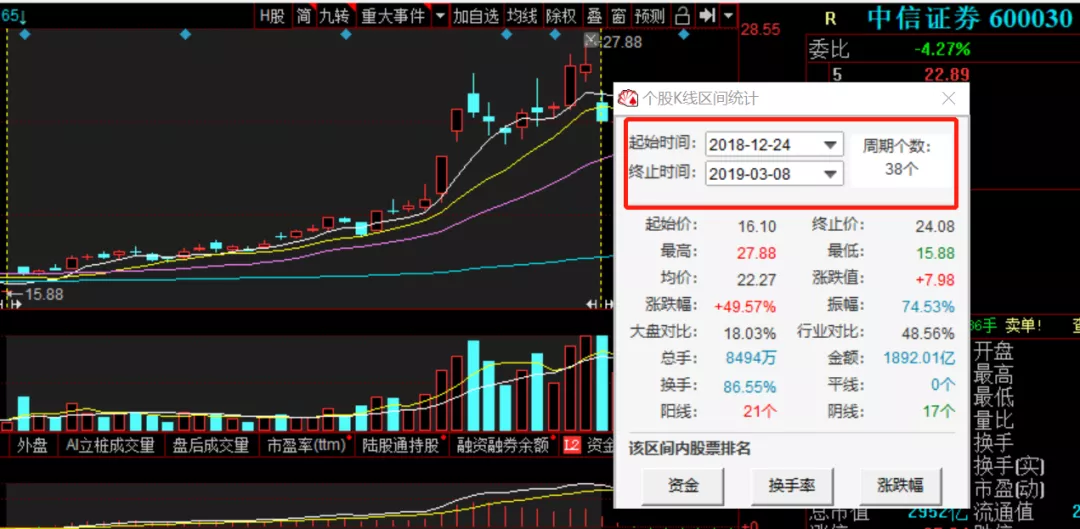Select the 市盈率(ttm) tab
The width and height of the screenshot is (1080, 529).
[307, 446]
